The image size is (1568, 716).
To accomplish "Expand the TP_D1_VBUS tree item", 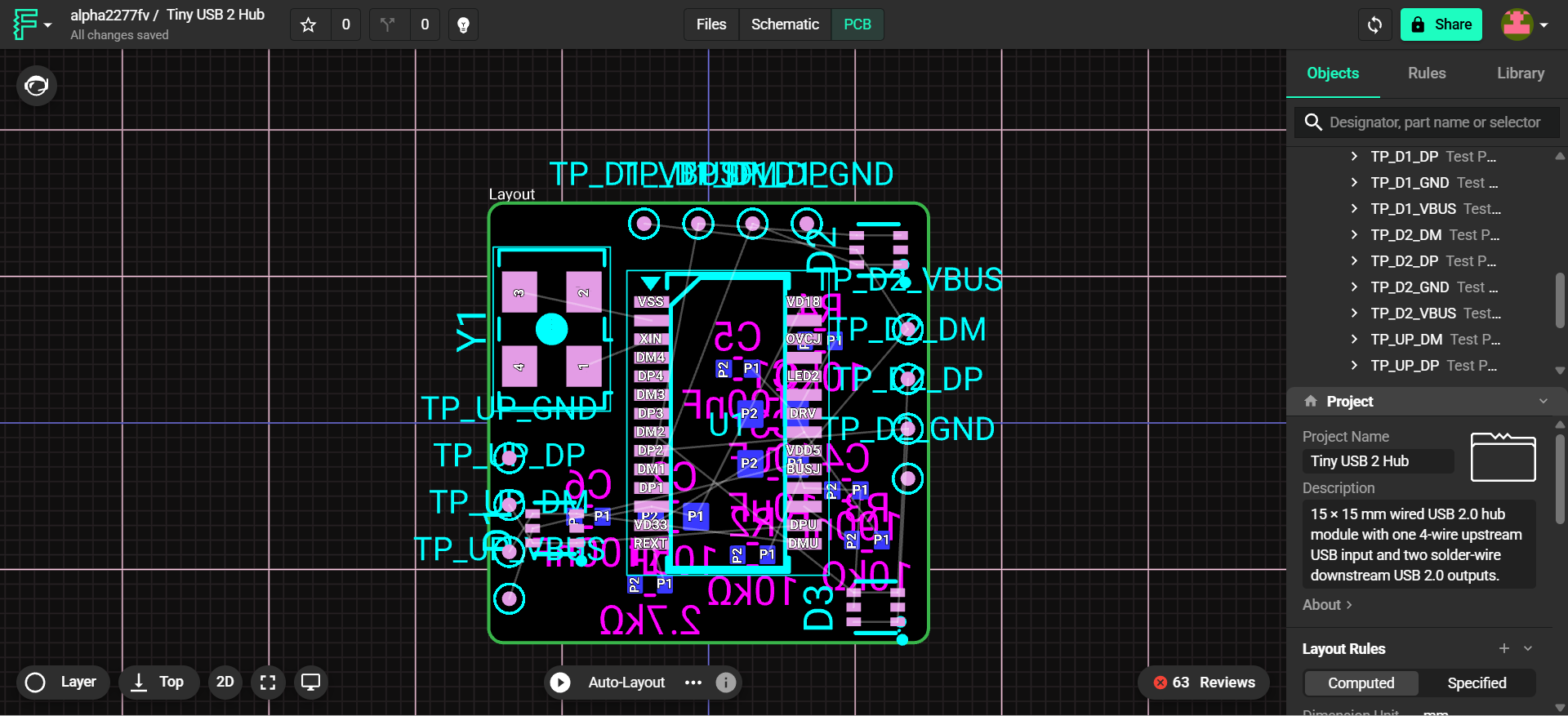I will coord(1354,208).
